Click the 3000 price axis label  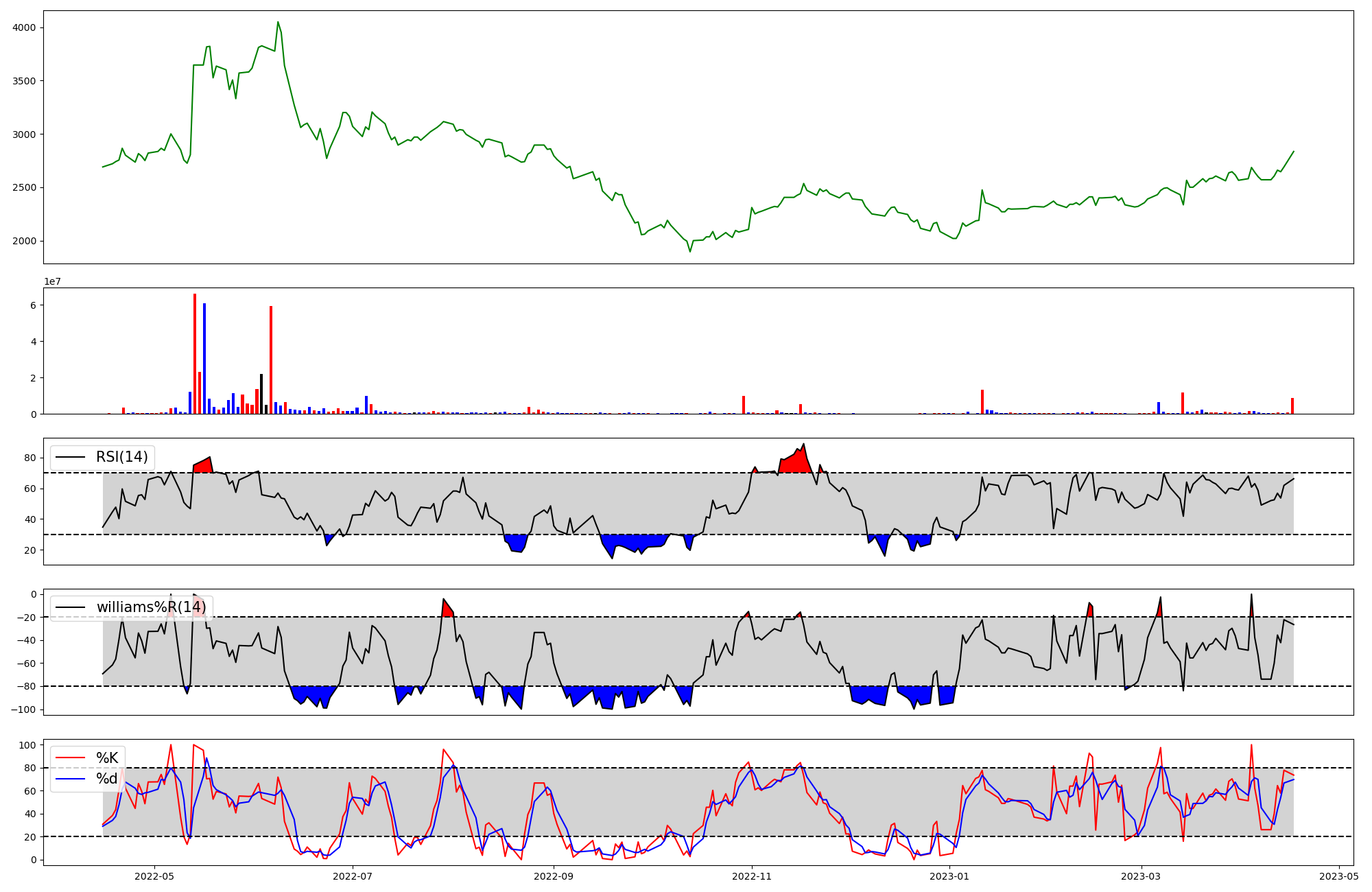click(24, 134)
